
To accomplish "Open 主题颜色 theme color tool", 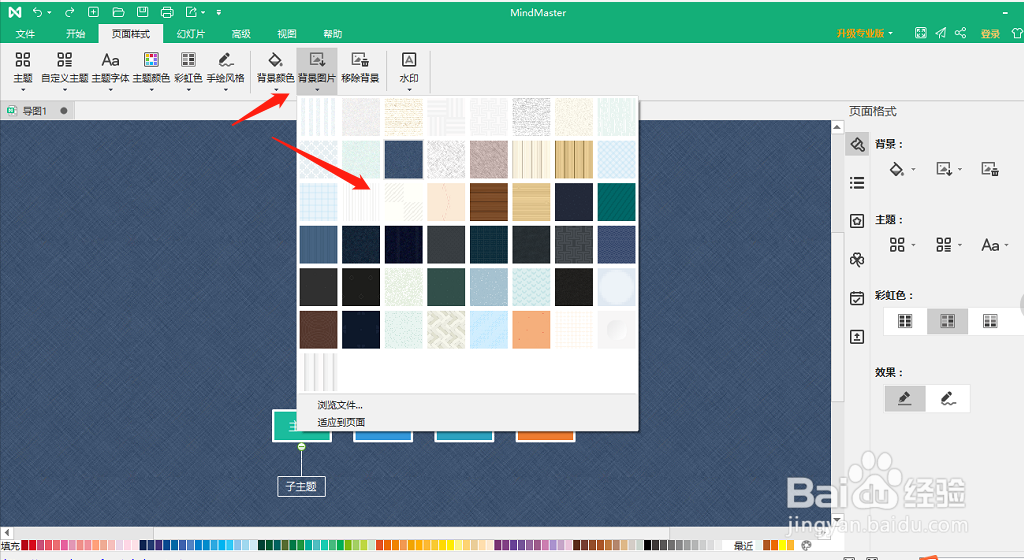I will click(151, 69).
